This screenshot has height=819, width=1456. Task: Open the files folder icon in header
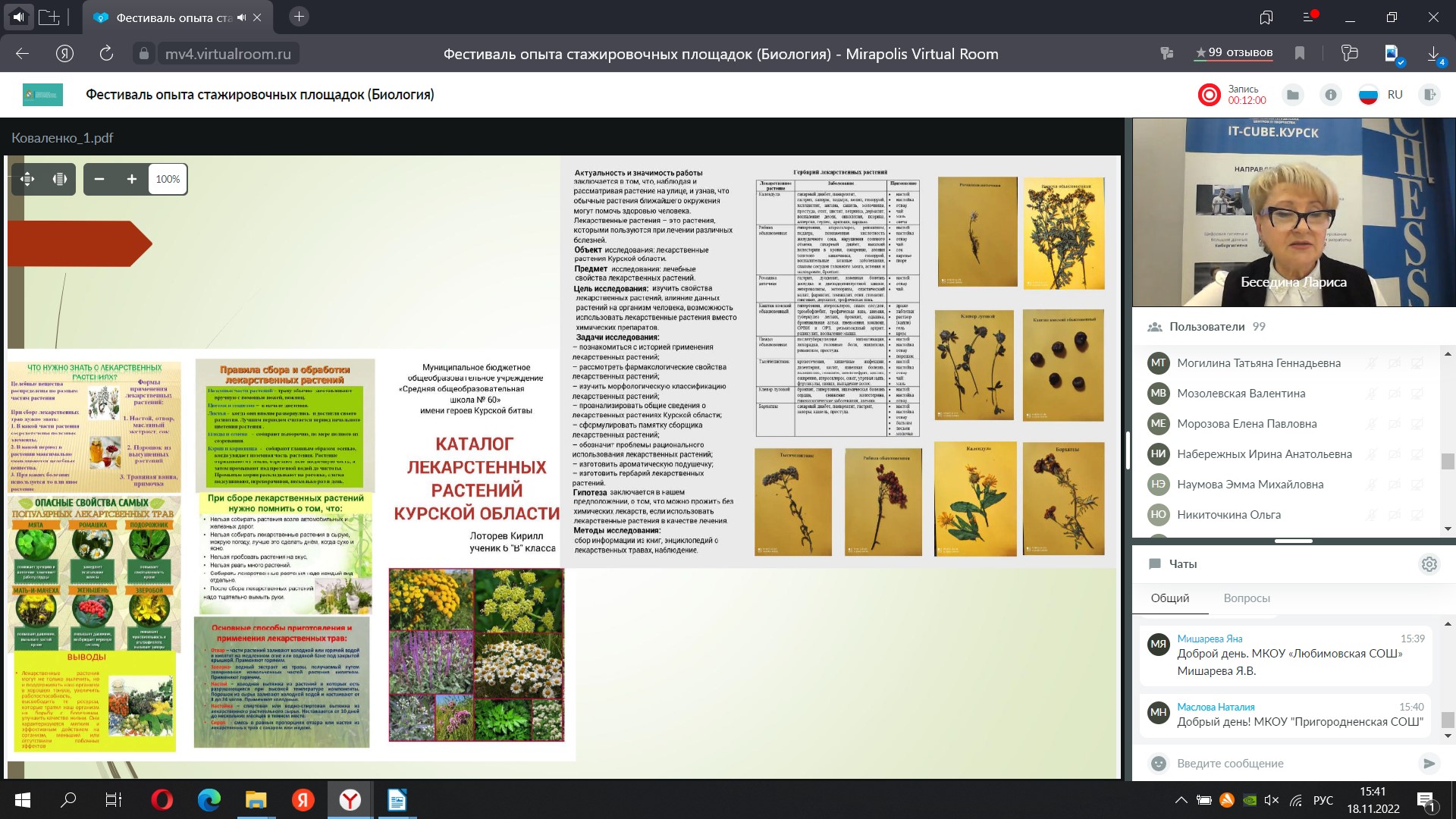(1293, 95)
